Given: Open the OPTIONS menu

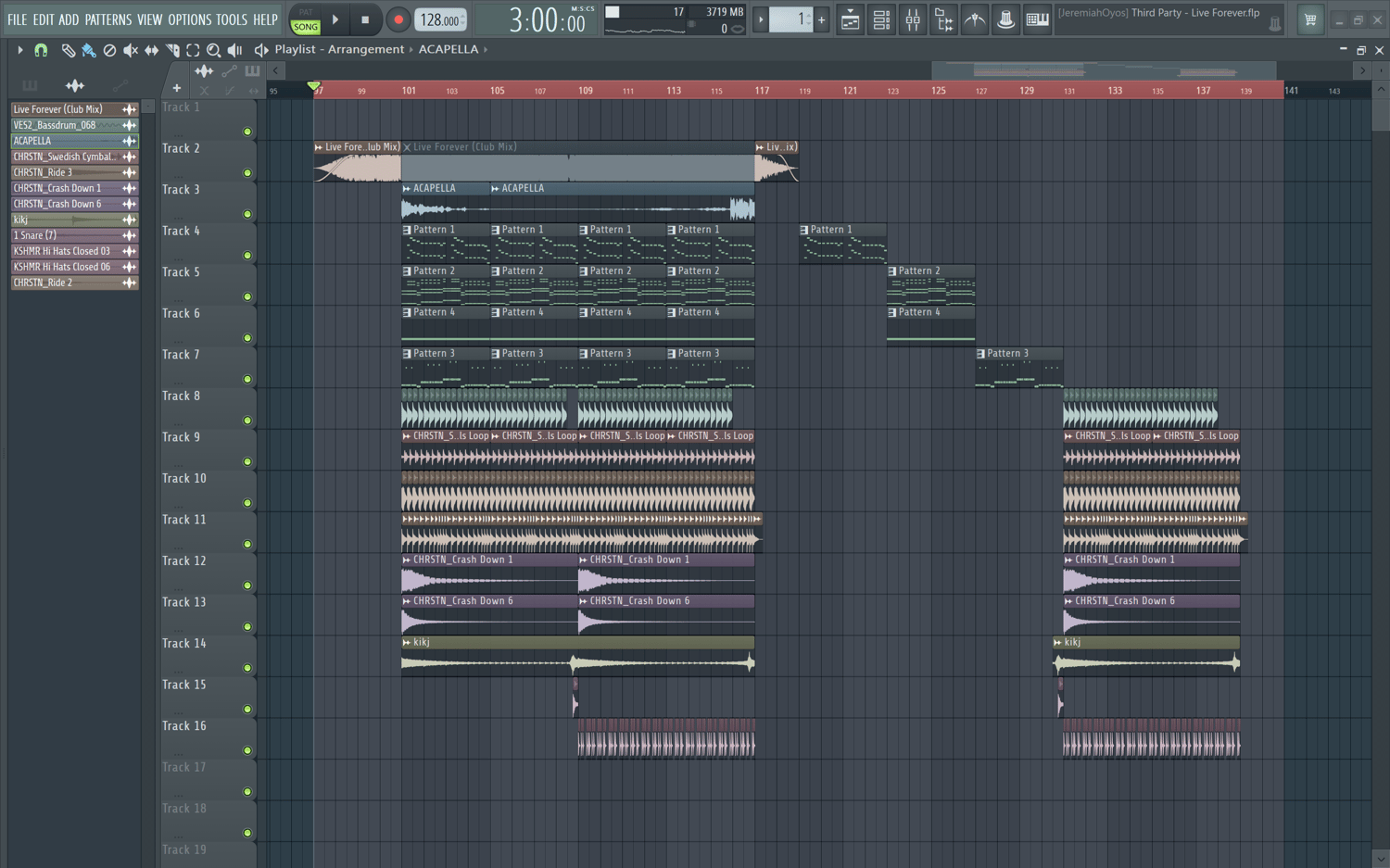Looking at the screenshot, I should tap(190, 19).
